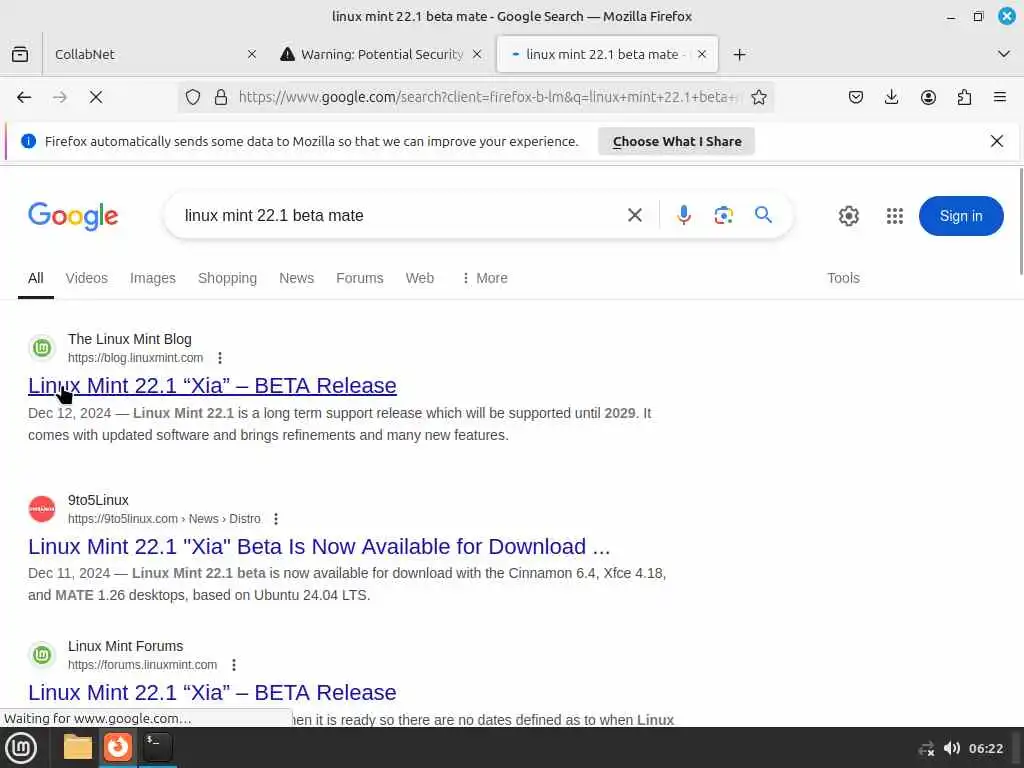Go back to the previous page

point(24,97)
